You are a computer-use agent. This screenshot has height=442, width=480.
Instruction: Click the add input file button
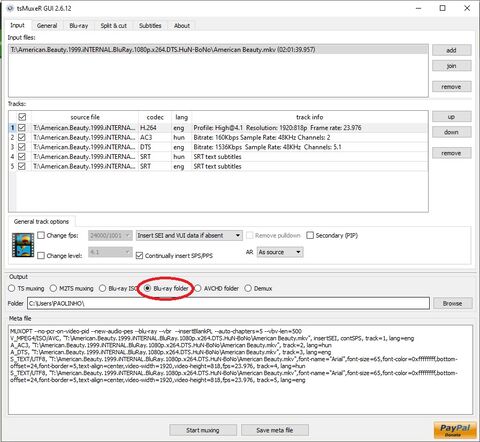tap(452, 50)
